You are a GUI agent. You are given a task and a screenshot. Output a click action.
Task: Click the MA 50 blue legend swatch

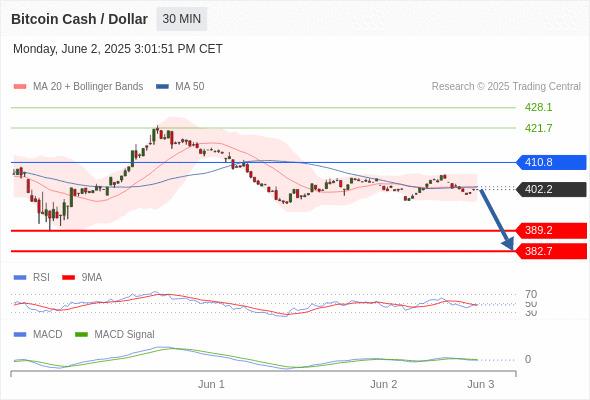point(162,87)
